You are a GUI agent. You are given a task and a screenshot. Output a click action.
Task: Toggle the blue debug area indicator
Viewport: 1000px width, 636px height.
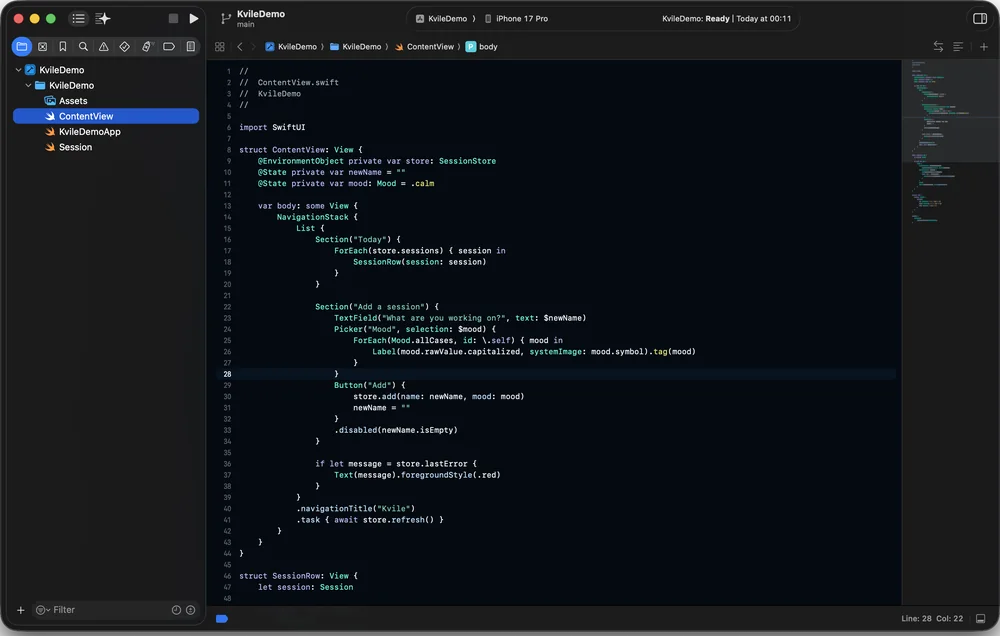222,619
